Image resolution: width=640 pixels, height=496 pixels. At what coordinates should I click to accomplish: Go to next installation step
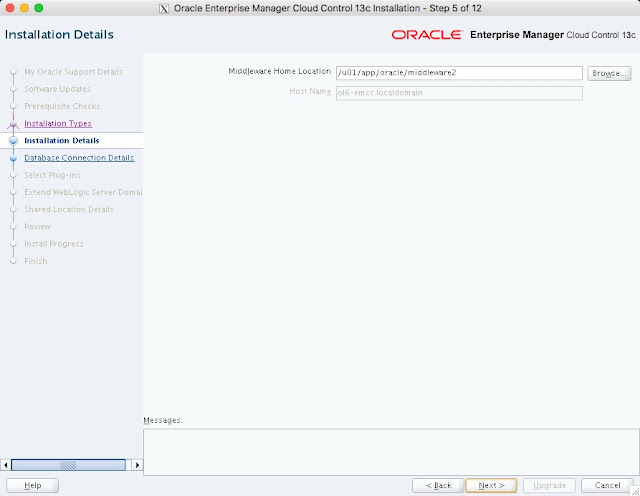click(x=491, y=485)
